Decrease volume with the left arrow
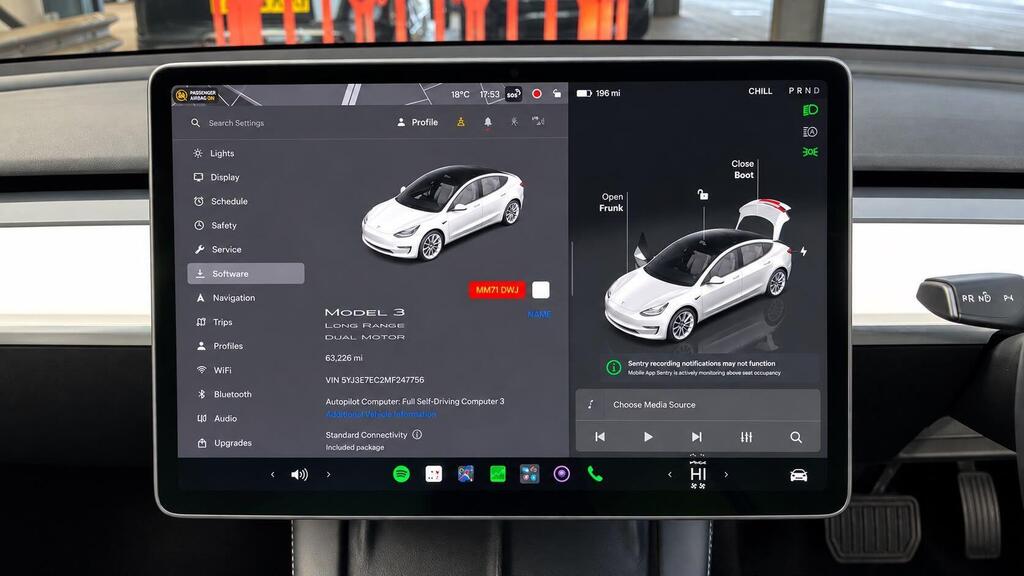1024x576 pixels. pos(273,475)
